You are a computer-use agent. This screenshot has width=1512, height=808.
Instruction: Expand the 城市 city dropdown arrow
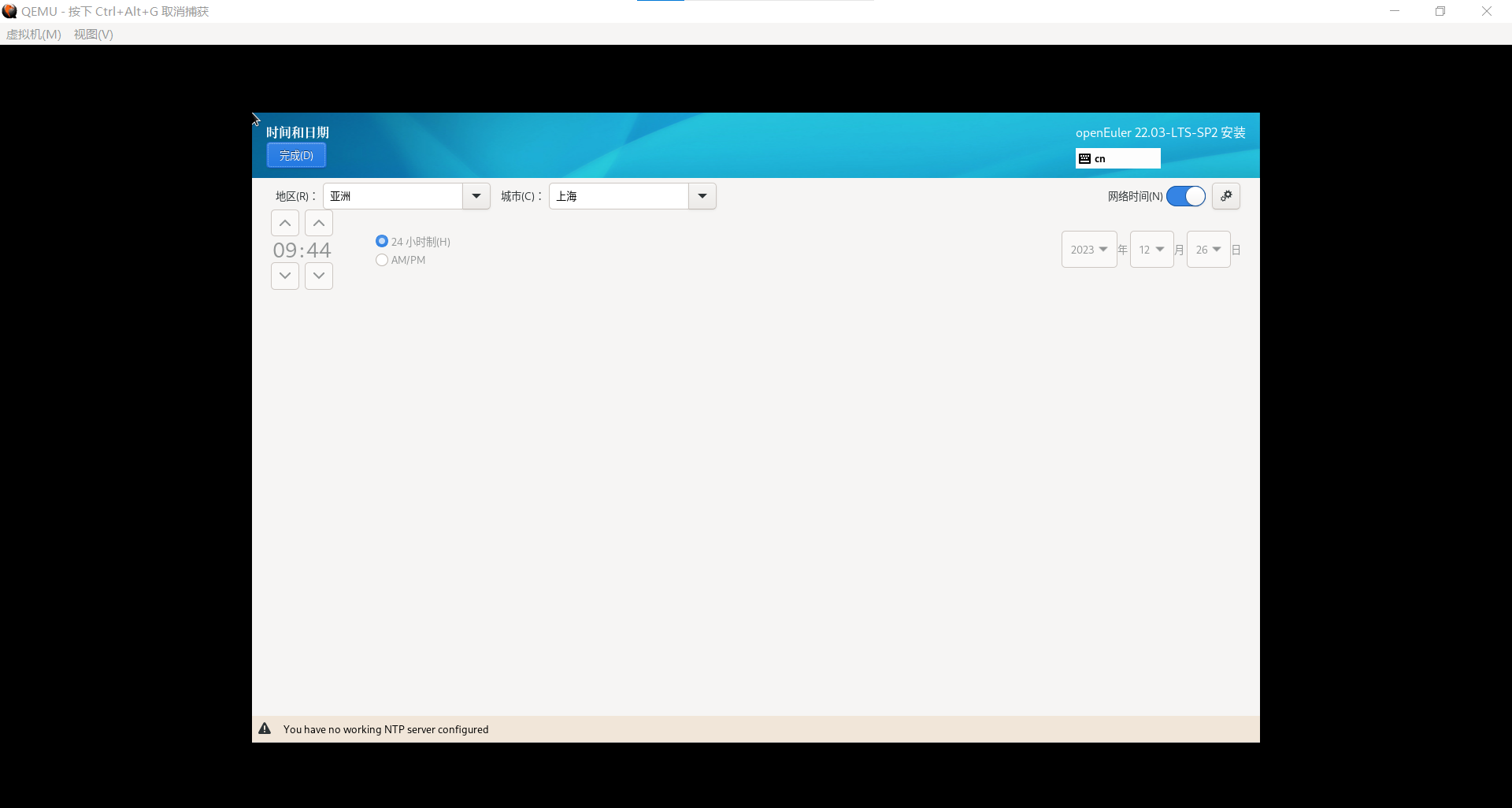coord(702,196)
